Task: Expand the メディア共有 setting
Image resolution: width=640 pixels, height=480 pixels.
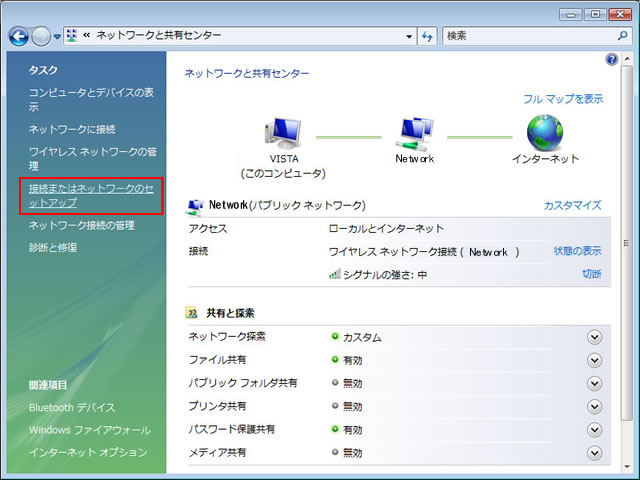Action: point(595,453)
